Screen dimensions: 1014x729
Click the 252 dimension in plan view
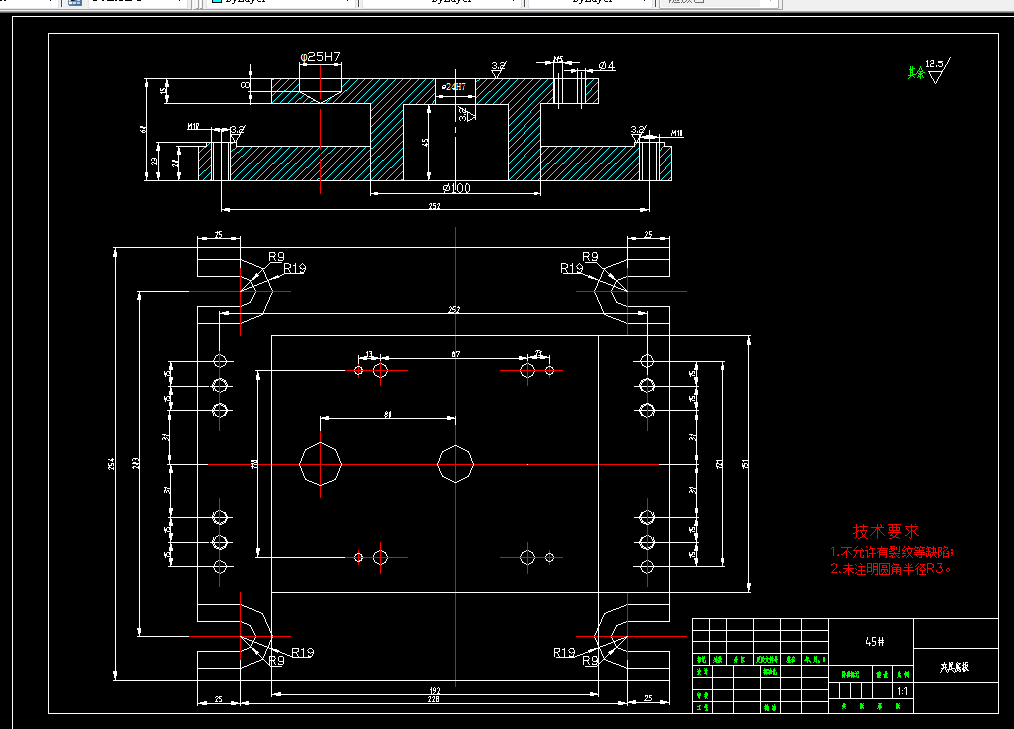click(454, 310)
